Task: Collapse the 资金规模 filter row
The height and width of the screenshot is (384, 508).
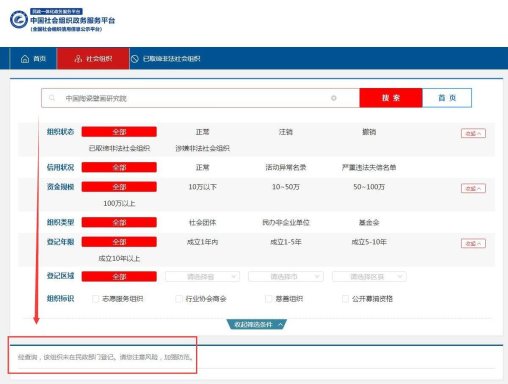Action: [473, 188]
